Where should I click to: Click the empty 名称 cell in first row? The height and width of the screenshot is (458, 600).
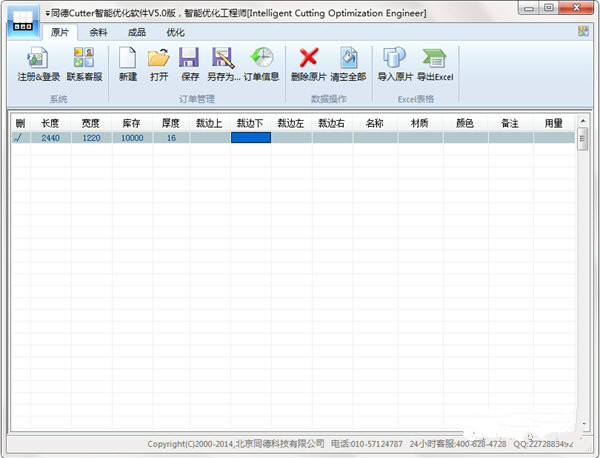click(x=375, y=138)
